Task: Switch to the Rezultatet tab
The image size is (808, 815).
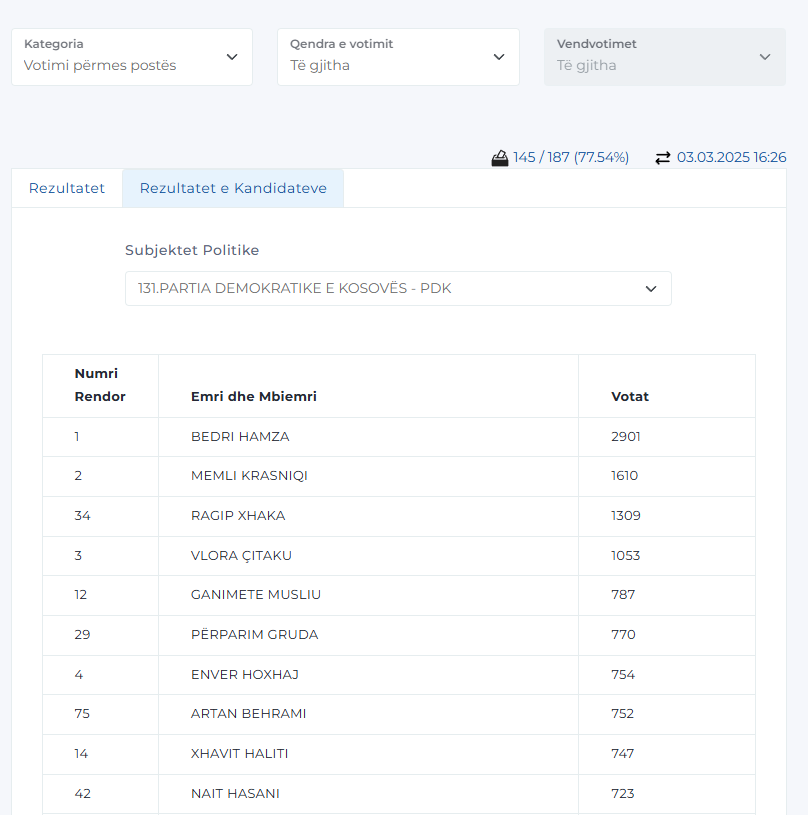Action: tap(67, 188)
